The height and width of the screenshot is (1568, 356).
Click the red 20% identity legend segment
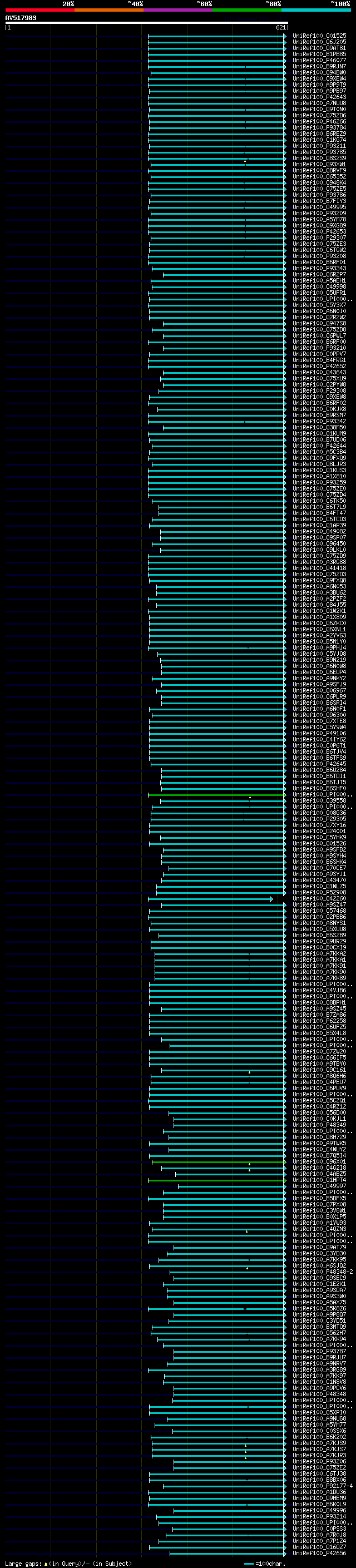tap(39, 10)
